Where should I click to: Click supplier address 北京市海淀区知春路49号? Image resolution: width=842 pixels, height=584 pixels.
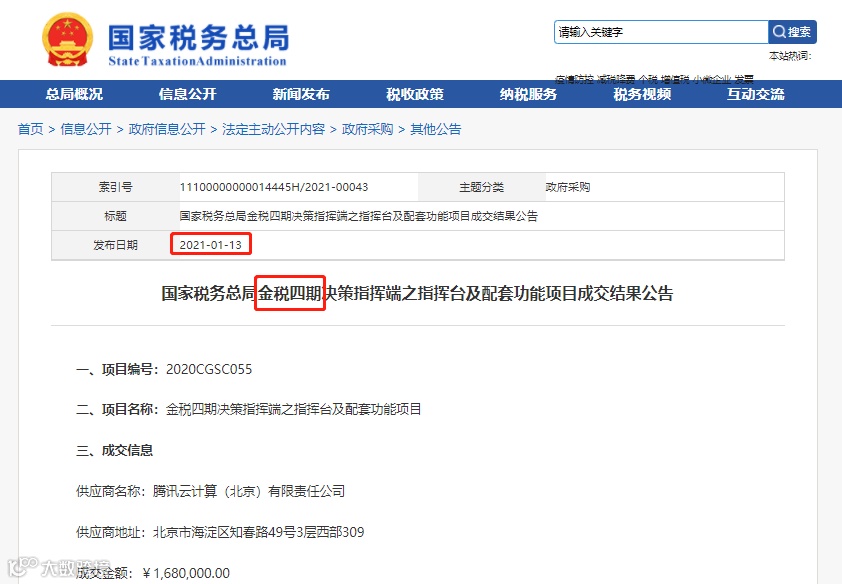pos(259,532)
